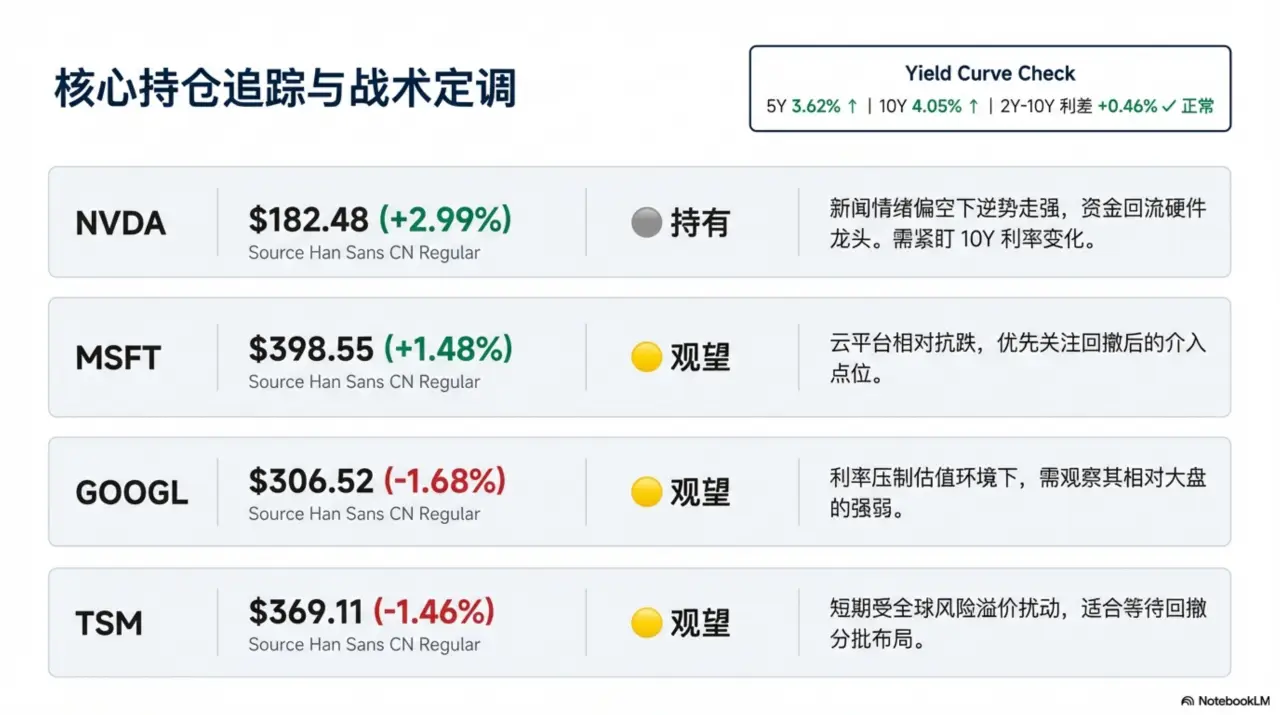The image size is (1280, 715).
Task: Click the gray status dot beside 持有
Action: click(x=647, y=222)
